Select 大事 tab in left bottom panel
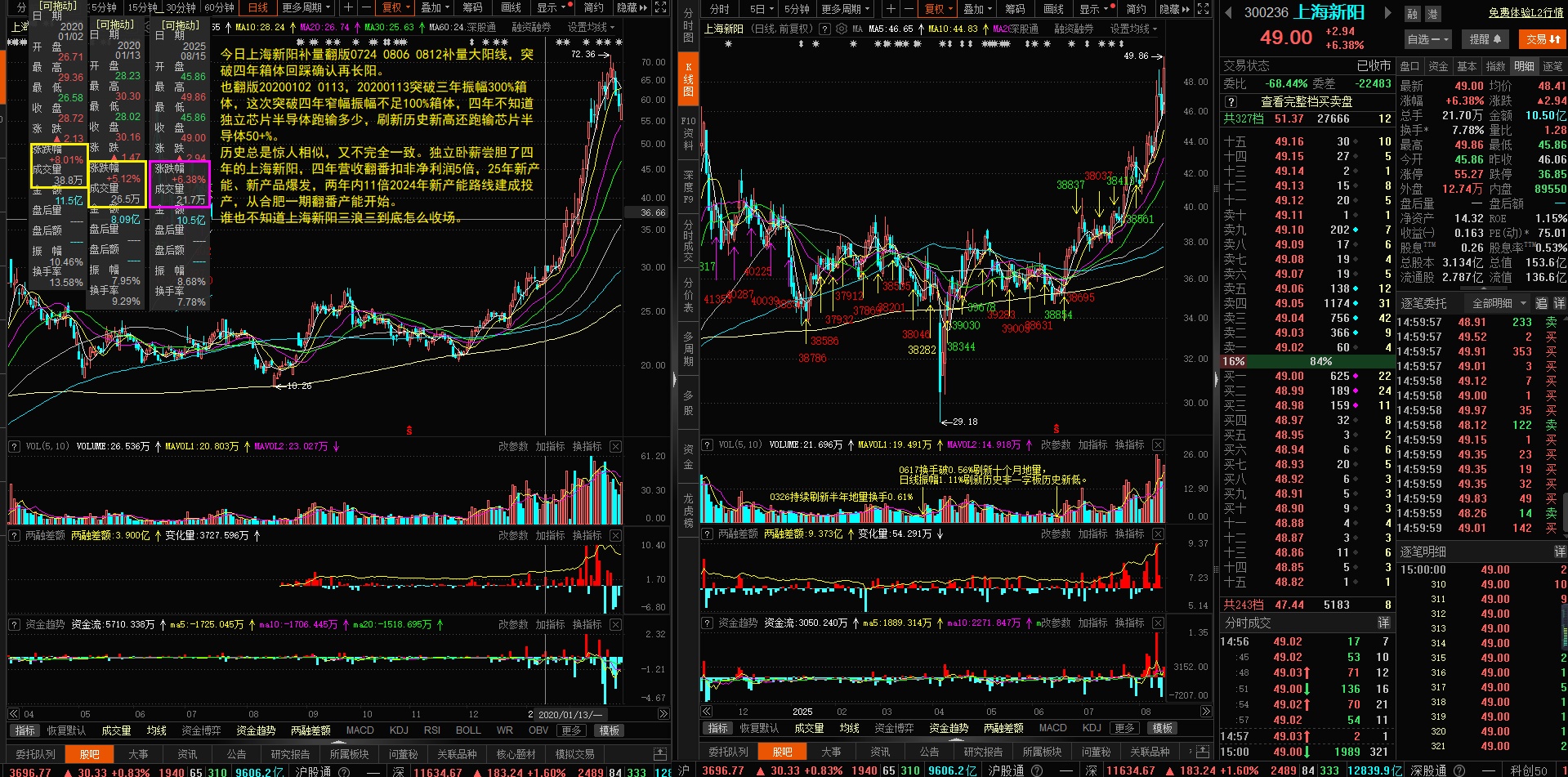Image resolution: width=1568 pixels, height=777 pixels. [x=138, y=754]
